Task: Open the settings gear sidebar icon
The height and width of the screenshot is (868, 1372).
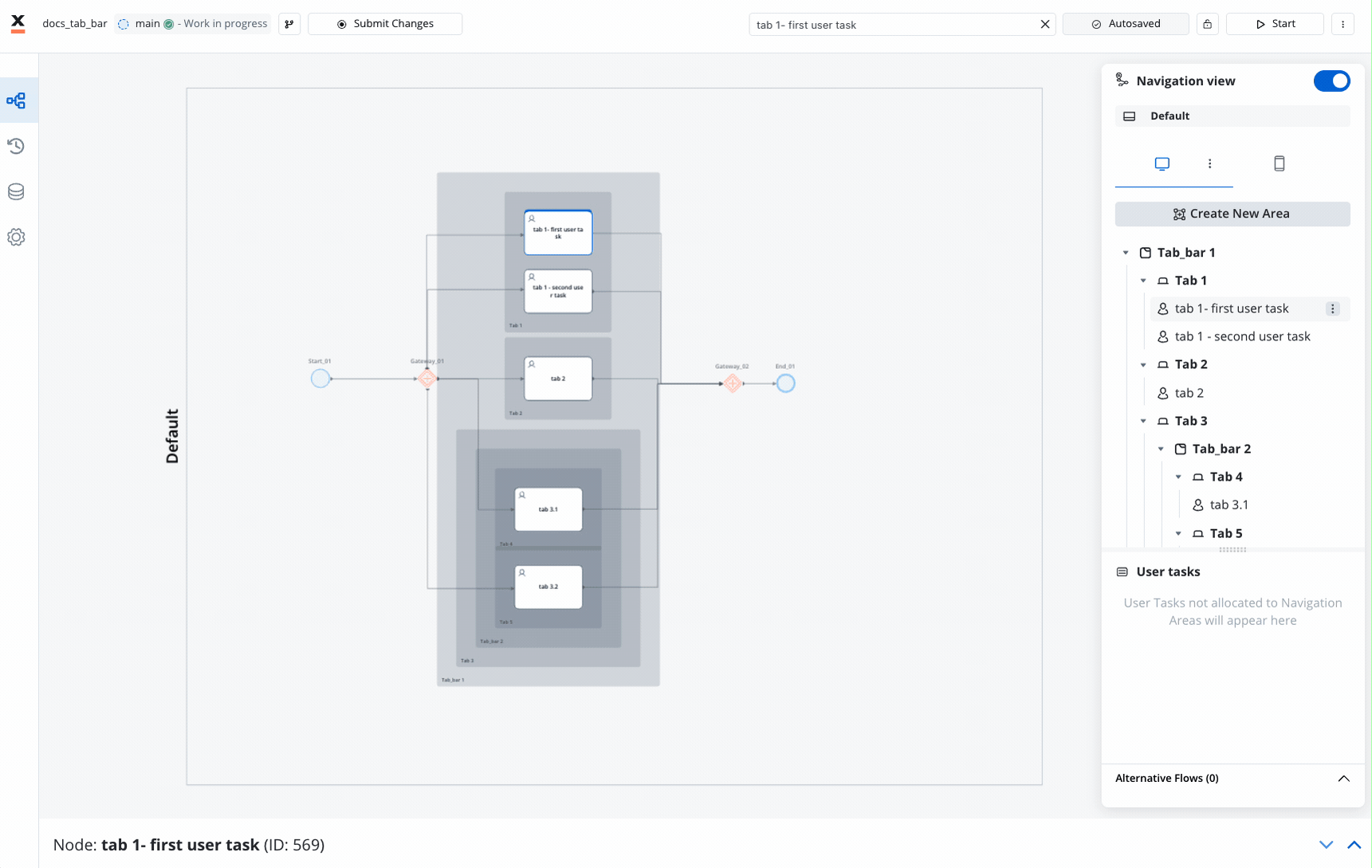Action: pos(16,237)
